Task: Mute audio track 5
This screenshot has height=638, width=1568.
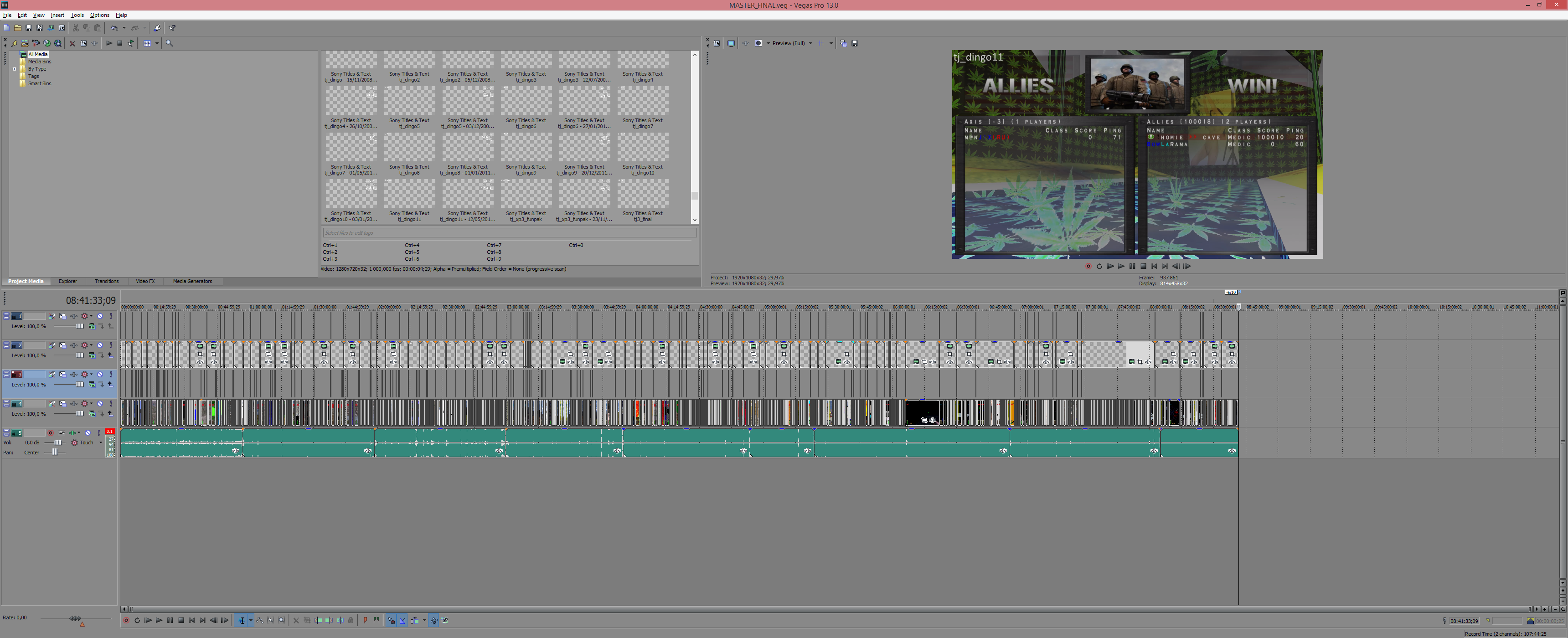Action: click(x=88, y=433)
